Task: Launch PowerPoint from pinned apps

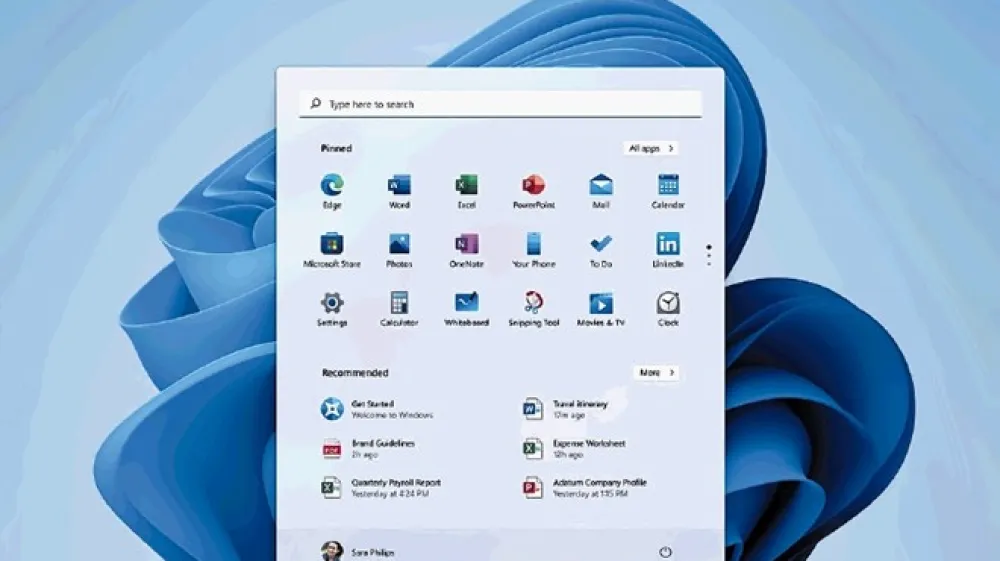Action: 534,191
